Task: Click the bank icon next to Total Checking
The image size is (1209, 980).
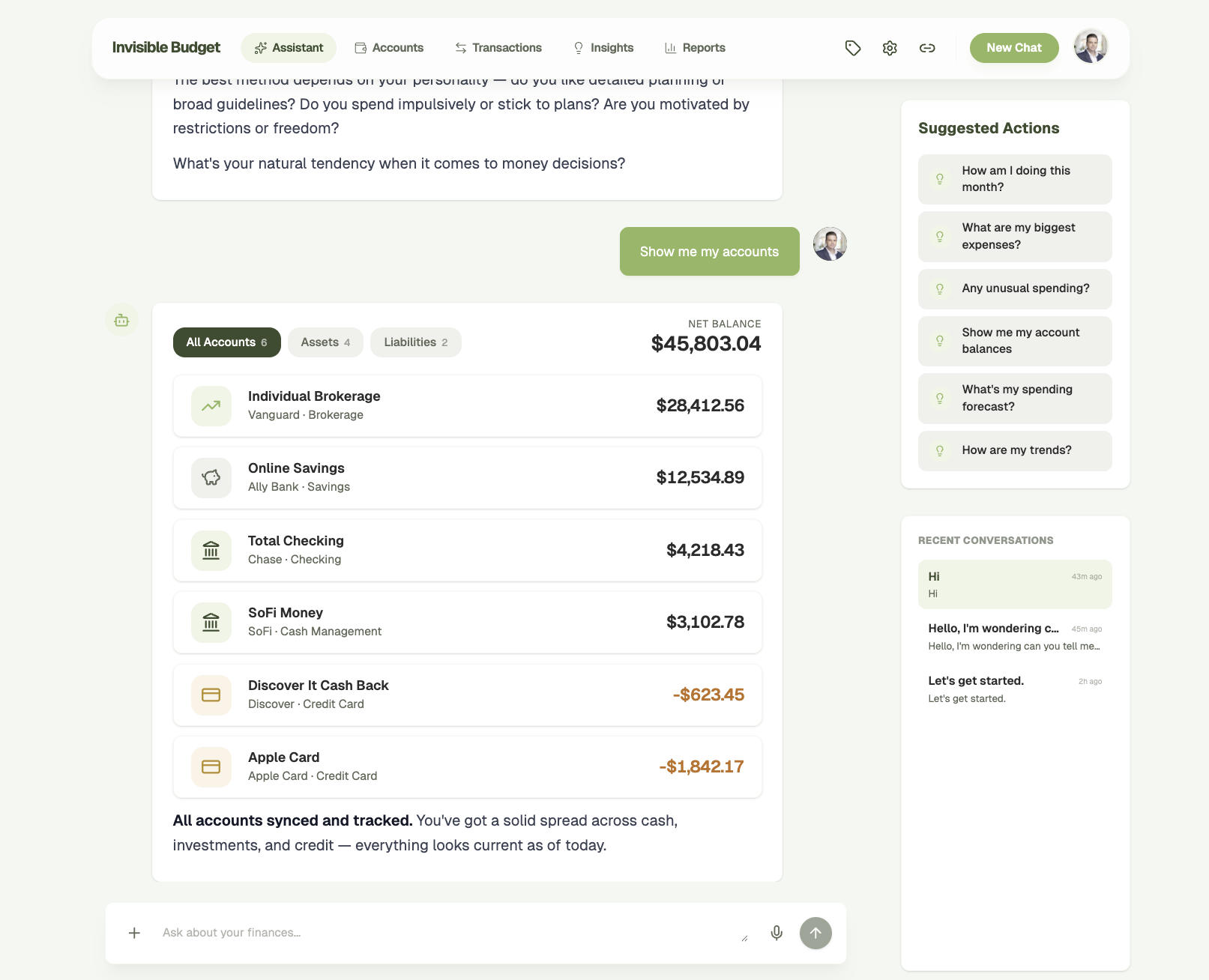Action: tap(211, 550)
